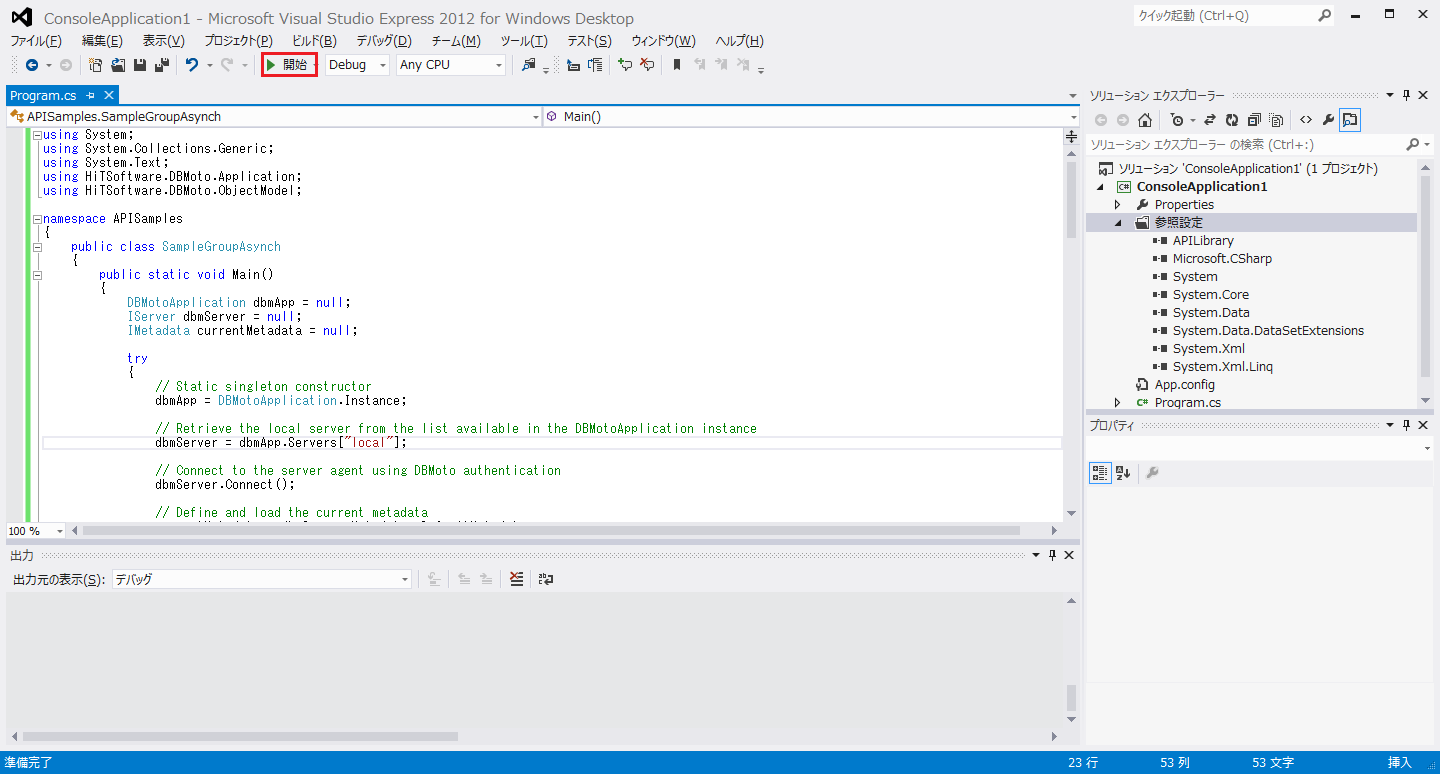Select the Microsoft.CSharp reference

pos(1222,259)
